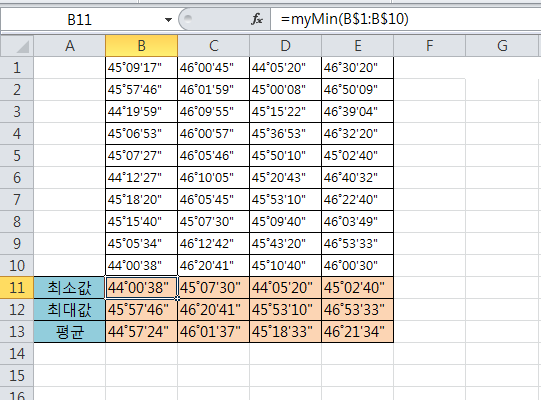Image resolution: width=541 pixels, height=400 pixels.
Task: Click cell with 45°15'22"
Action: pos(285,112)
